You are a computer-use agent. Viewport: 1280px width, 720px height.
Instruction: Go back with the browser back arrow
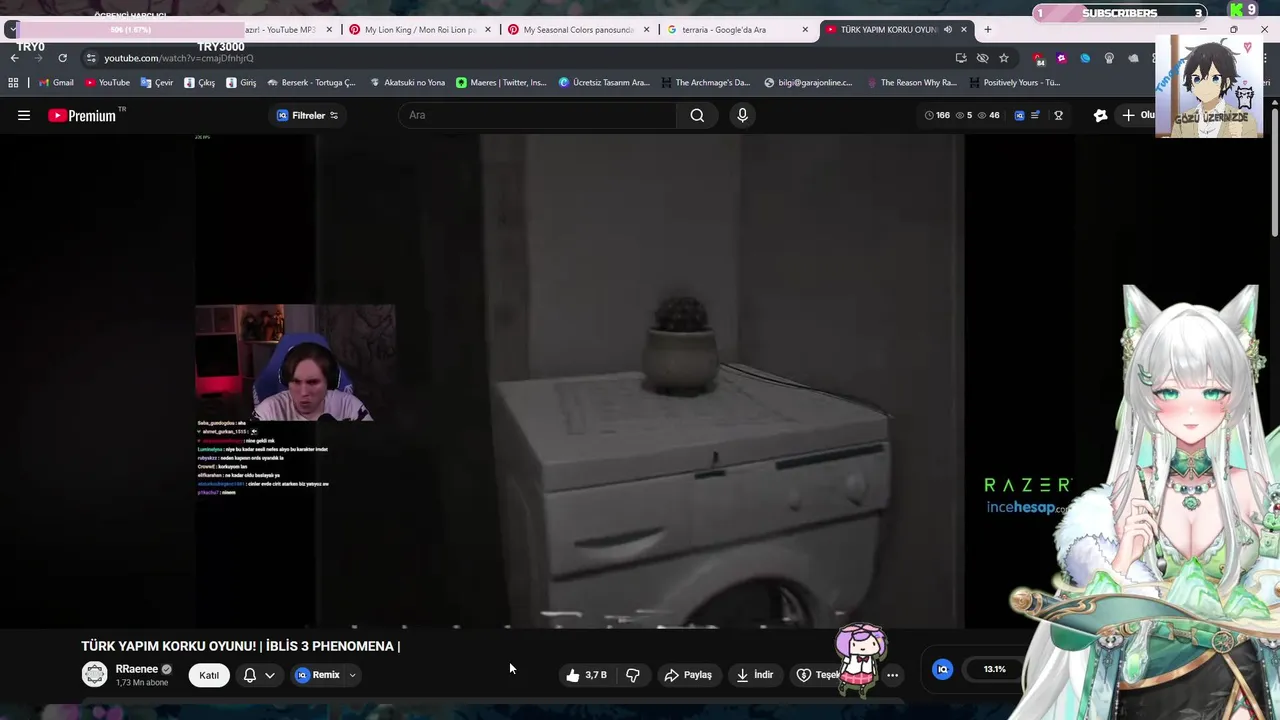tap(14, 58)
